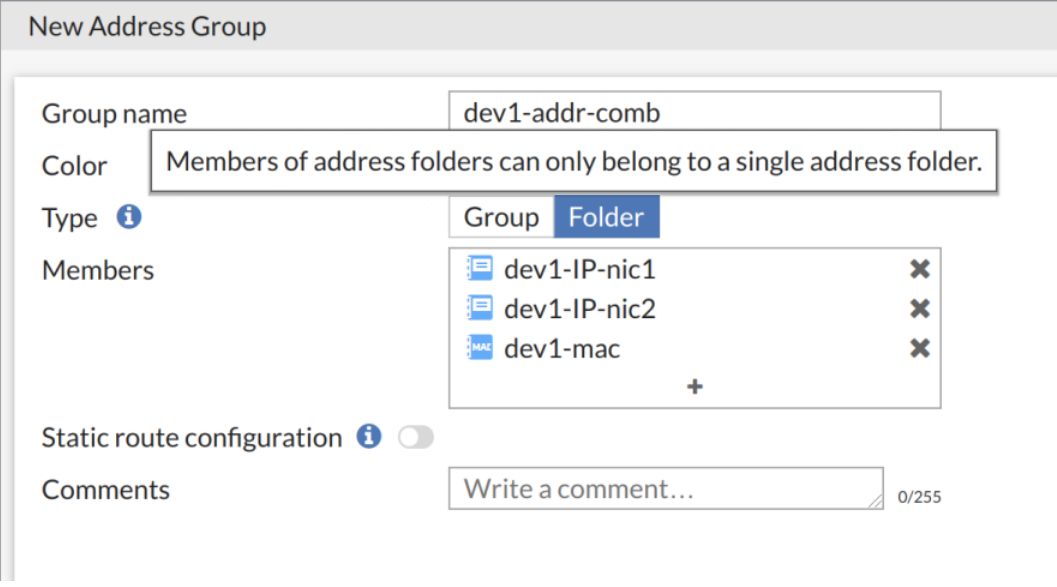Viewport: 1057px width, 587px height.
Task: Click the Static route configuration info icon
Action: [x=370, y=437]
